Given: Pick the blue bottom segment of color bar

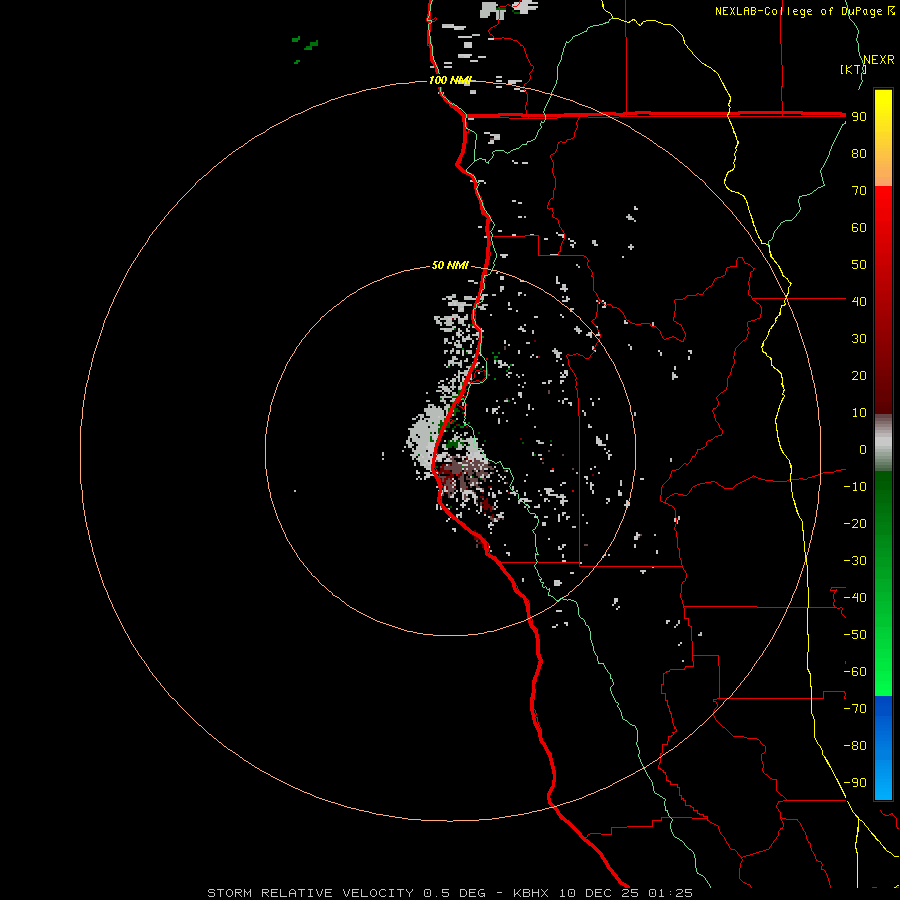Looking at the screenshot, I should coord(883,748).
